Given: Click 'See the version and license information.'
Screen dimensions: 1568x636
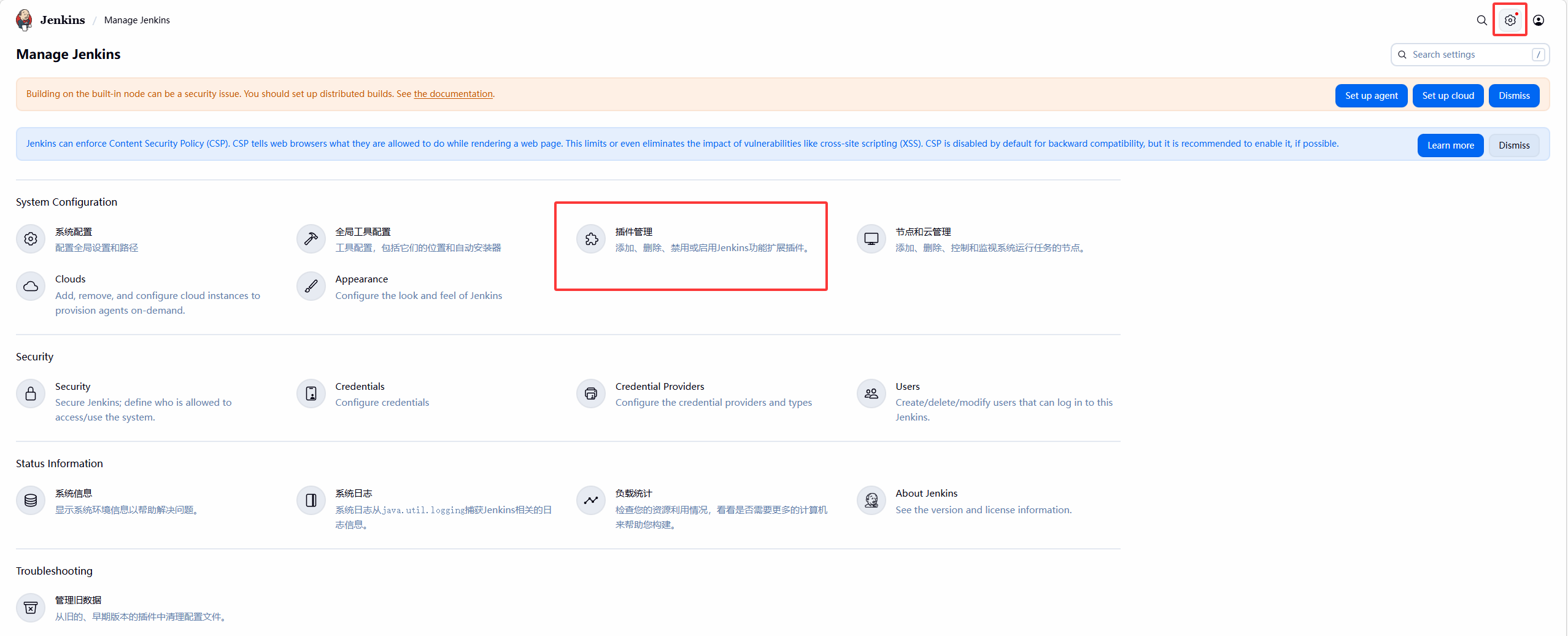Looking at the screenshot, I should point(983,510).
